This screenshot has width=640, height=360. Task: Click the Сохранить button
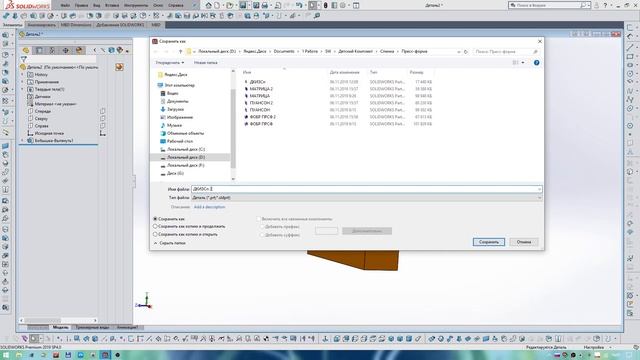pos(489,242)
